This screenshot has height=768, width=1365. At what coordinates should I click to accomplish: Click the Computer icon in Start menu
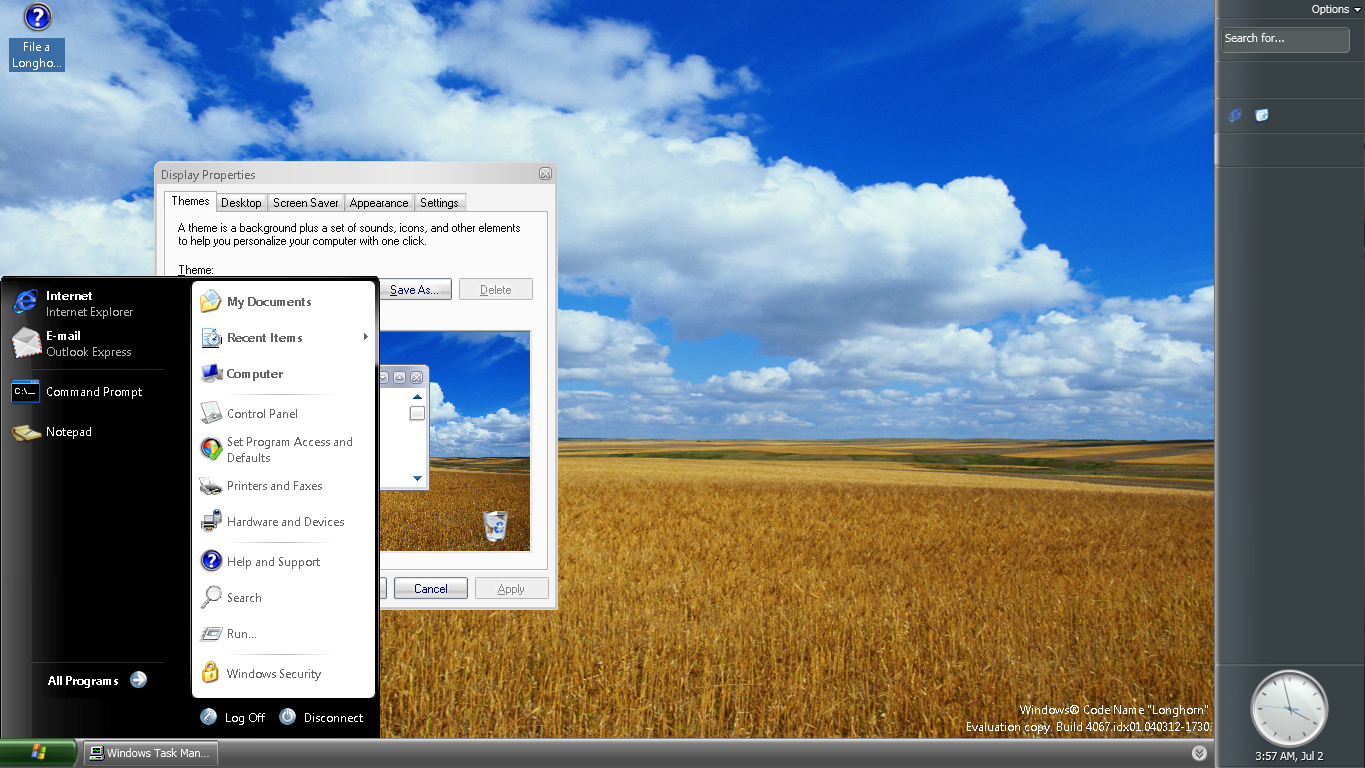point(211,373)
